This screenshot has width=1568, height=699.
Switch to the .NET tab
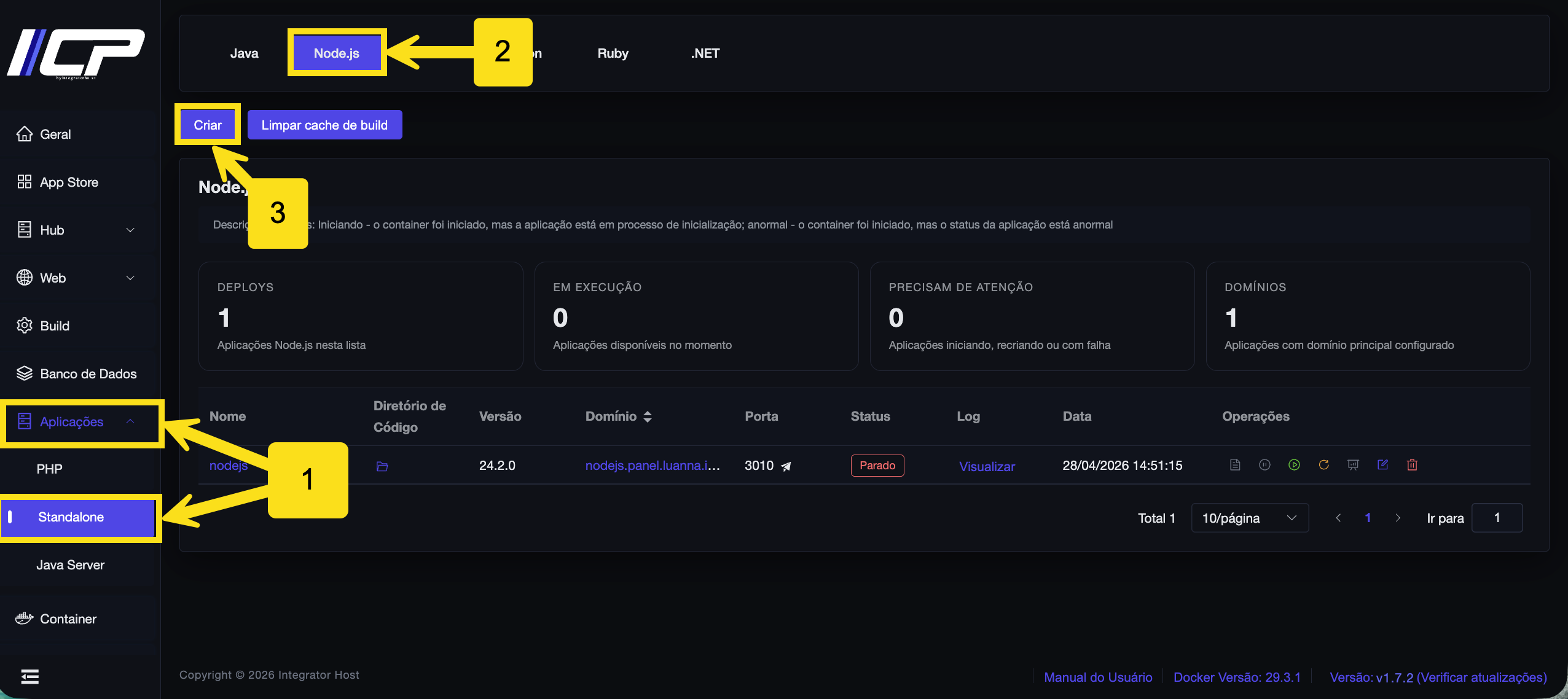click(x=705, y=53)
